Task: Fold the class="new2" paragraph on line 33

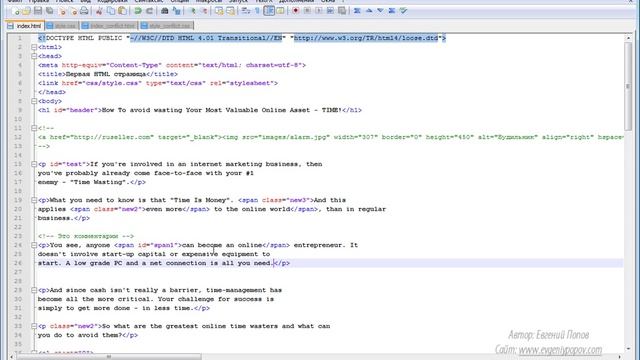Action: (x=34, y=326)
